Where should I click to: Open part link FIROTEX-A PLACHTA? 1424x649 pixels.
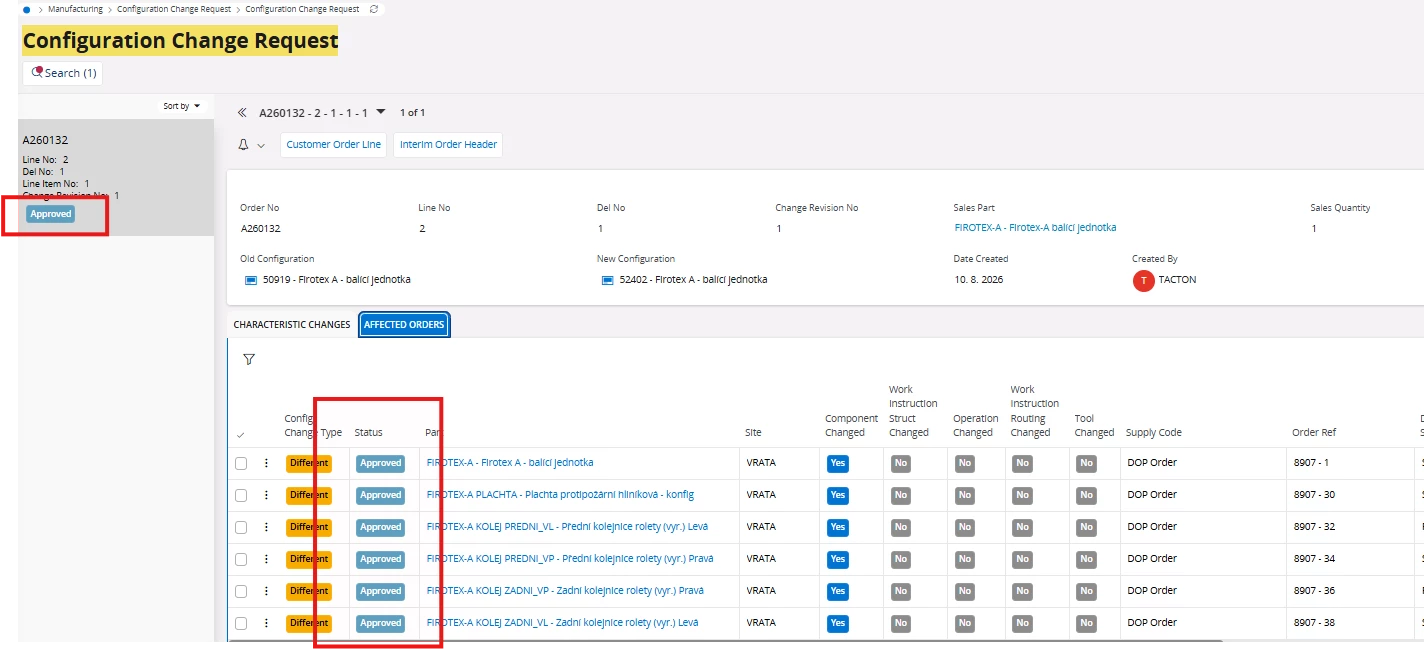560,495
